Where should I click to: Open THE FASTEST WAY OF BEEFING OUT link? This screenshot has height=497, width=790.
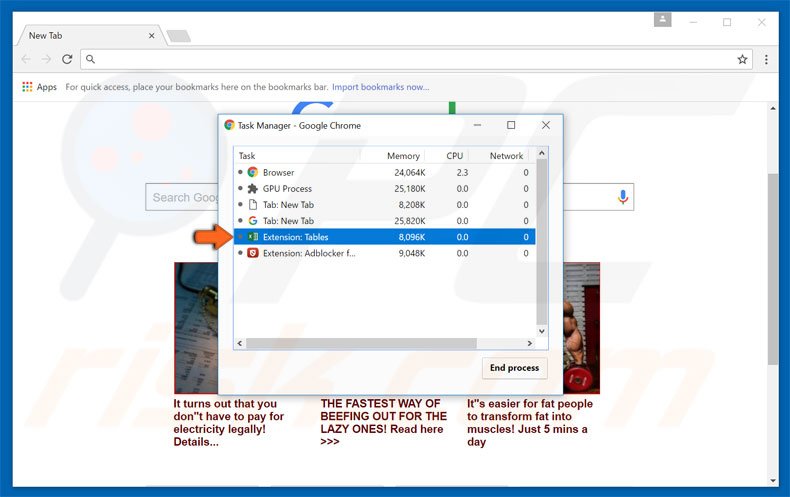click(383, 422)
